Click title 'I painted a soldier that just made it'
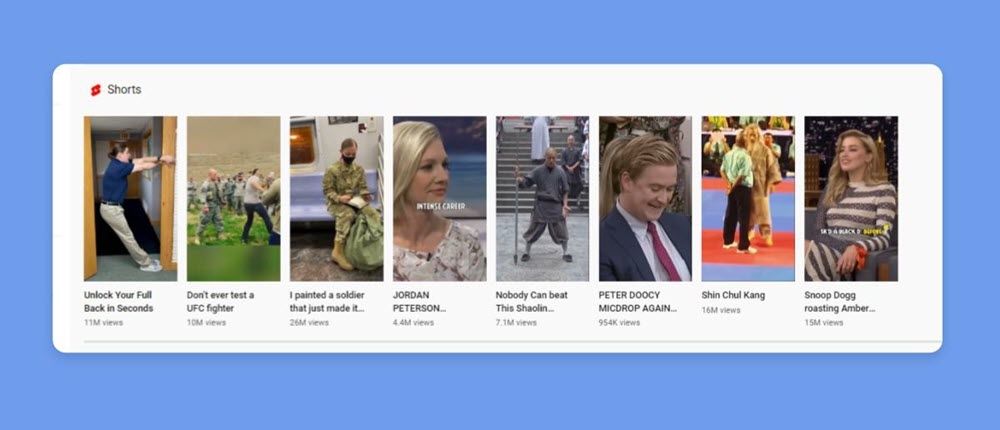 point(328,302)
